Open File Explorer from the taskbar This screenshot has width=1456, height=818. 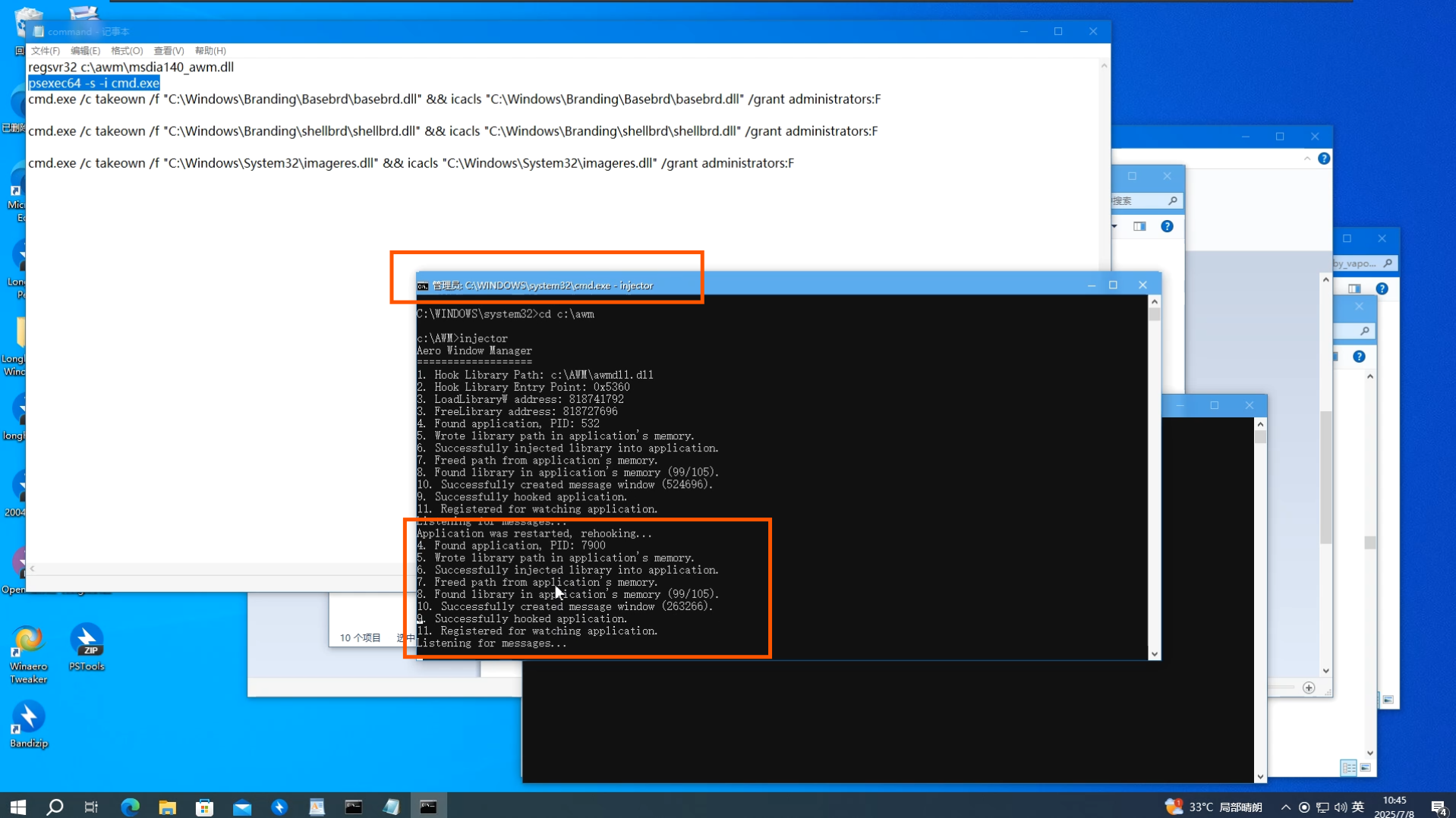pyautogui.click(x=167, y=807)
